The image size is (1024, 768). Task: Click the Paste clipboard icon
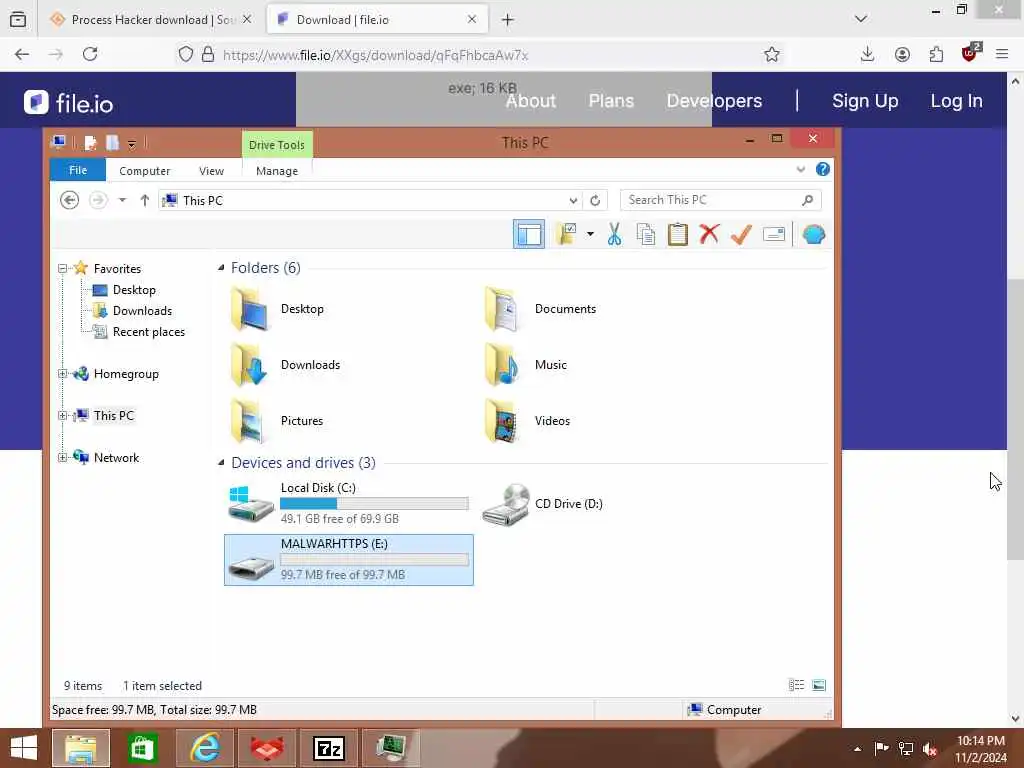click(677, 234)
